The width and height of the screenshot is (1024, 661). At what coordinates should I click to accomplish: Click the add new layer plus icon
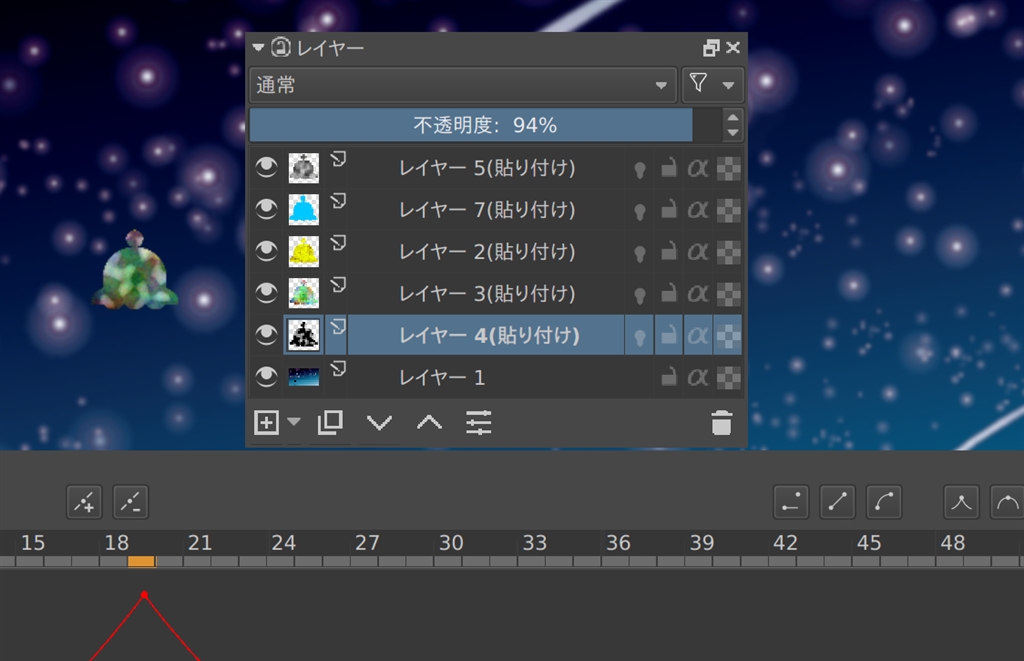(266, 423)
